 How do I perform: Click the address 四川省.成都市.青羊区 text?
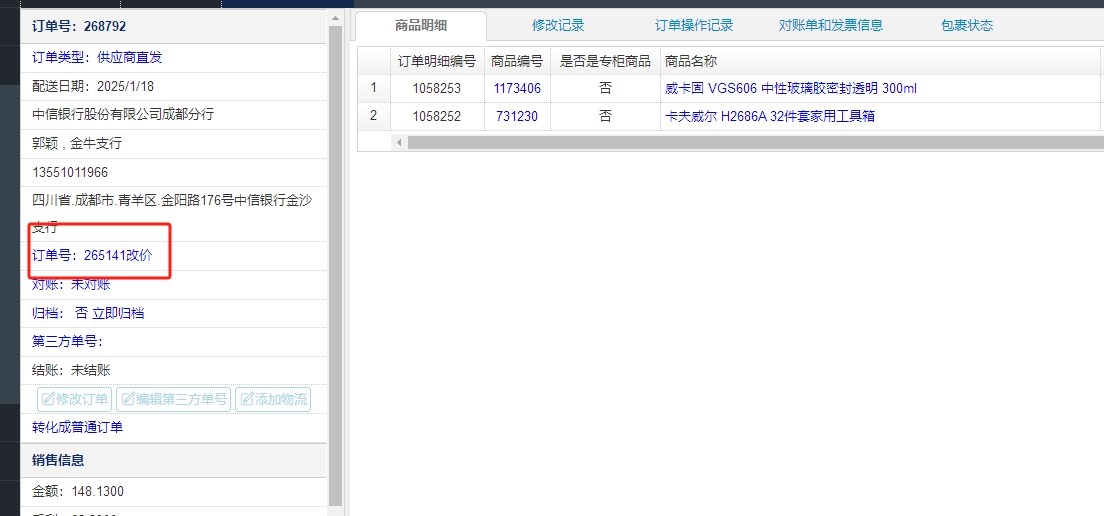[172, 214]
